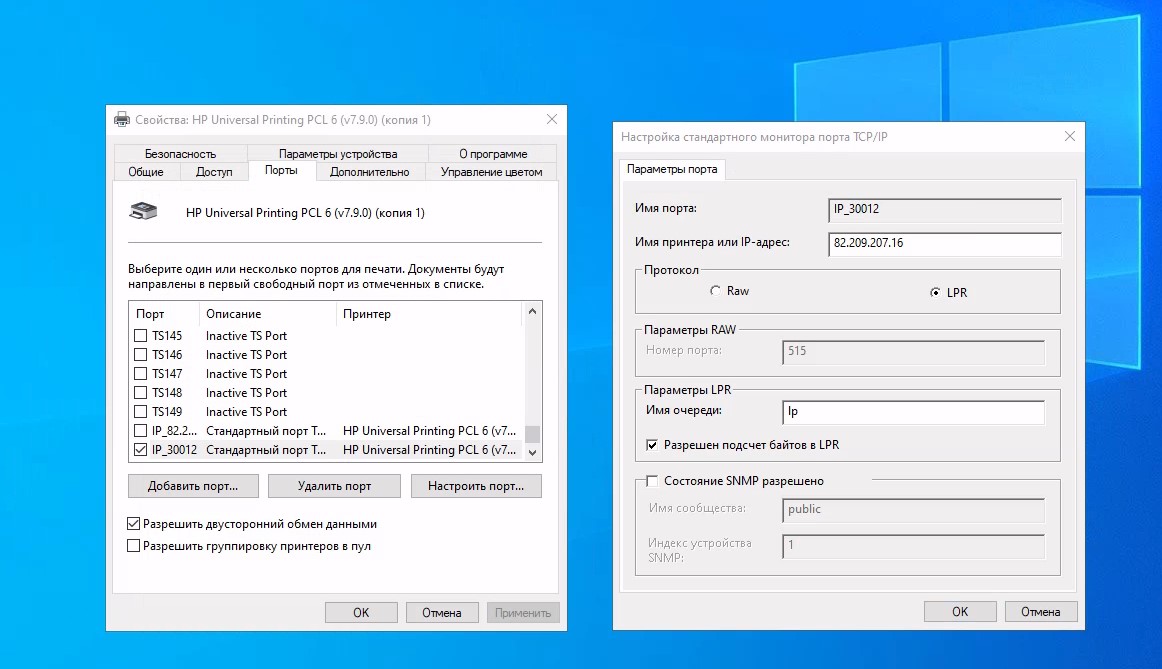
Task: Select the LPR protocol radio button
Action: coord(935,293)
